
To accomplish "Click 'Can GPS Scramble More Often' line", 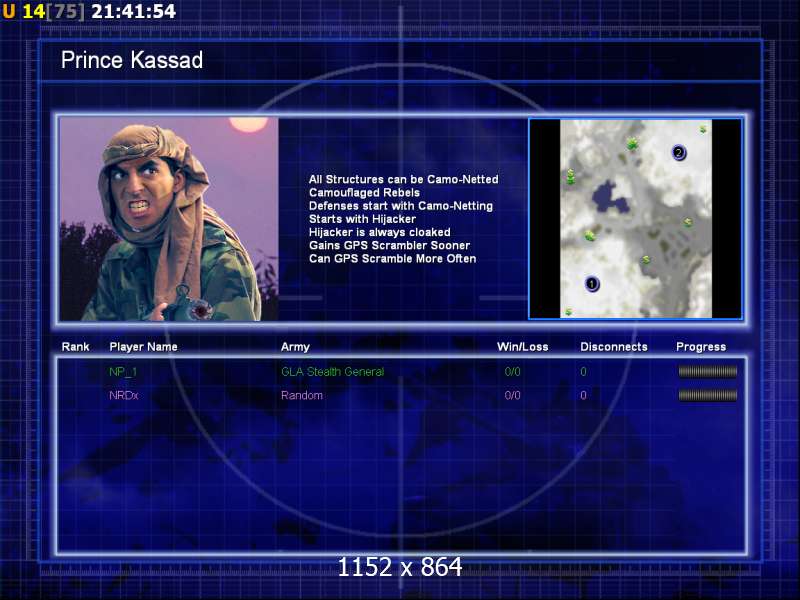I will click(x=392, y=259).
